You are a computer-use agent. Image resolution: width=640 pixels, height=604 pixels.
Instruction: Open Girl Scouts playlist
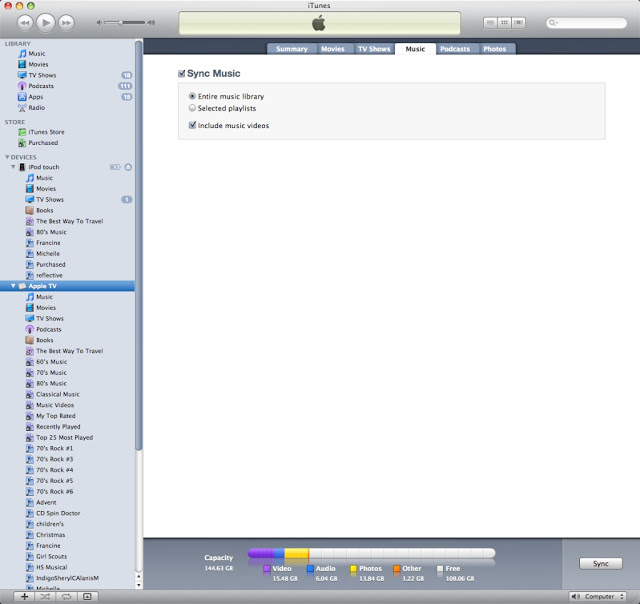pos(51,556)
